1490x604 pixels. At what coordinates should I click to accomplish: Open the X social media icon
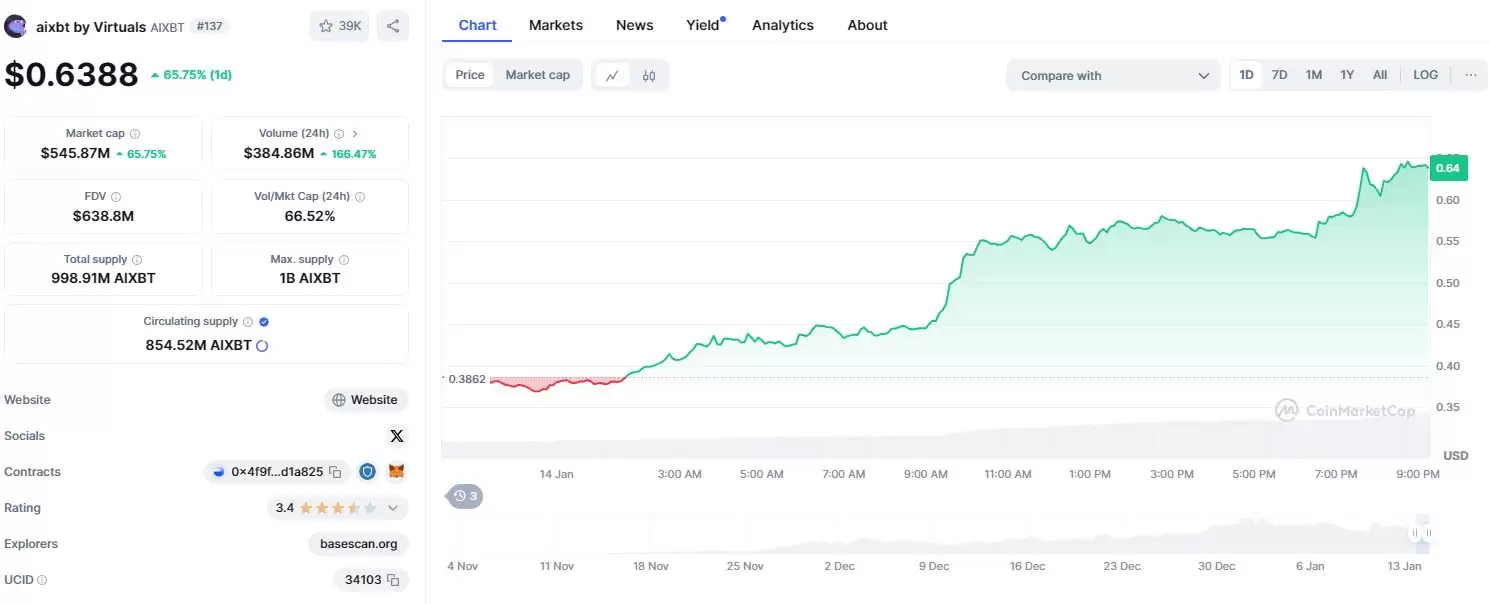click(396, 436)
